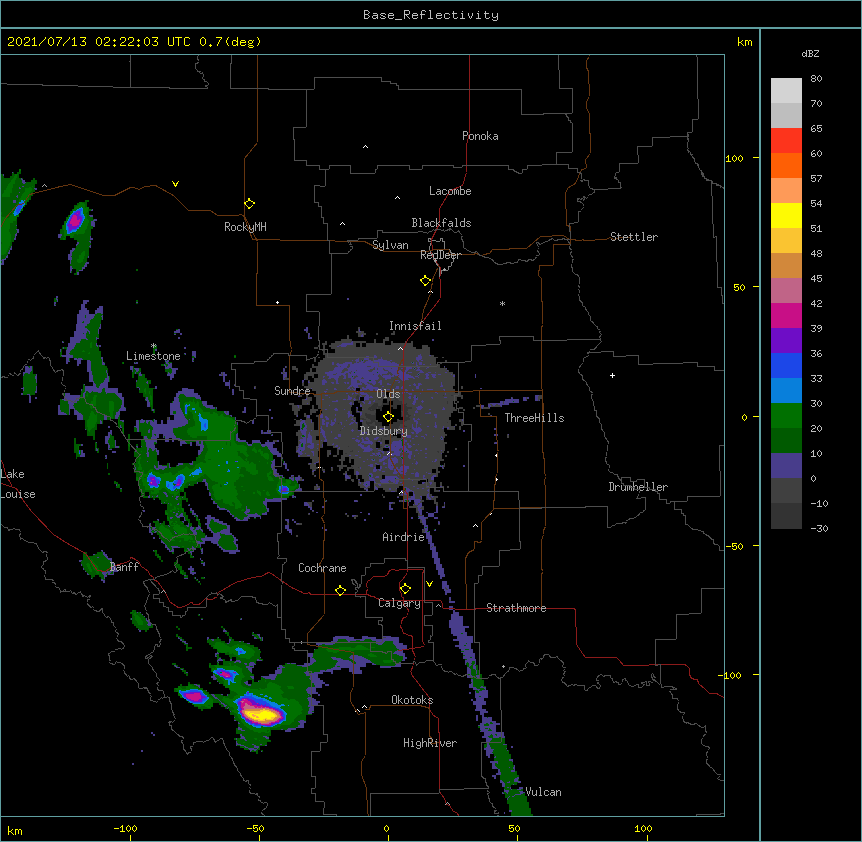Screen dimensions: 862x842
Task: Click the yellow marker below Cochrane
Action: coord(340,590)
